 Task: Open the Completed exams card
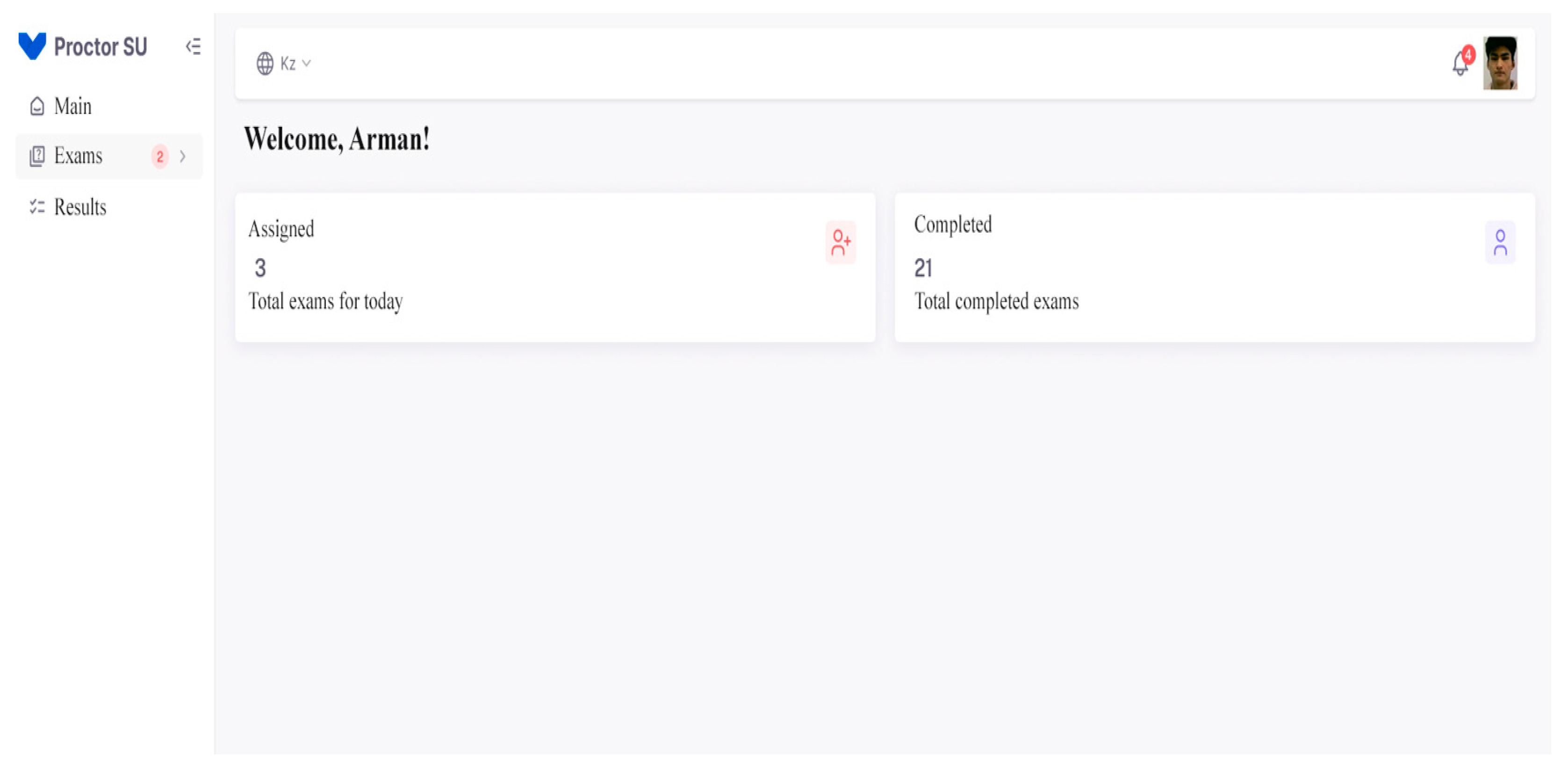(x=1214, y=268)
